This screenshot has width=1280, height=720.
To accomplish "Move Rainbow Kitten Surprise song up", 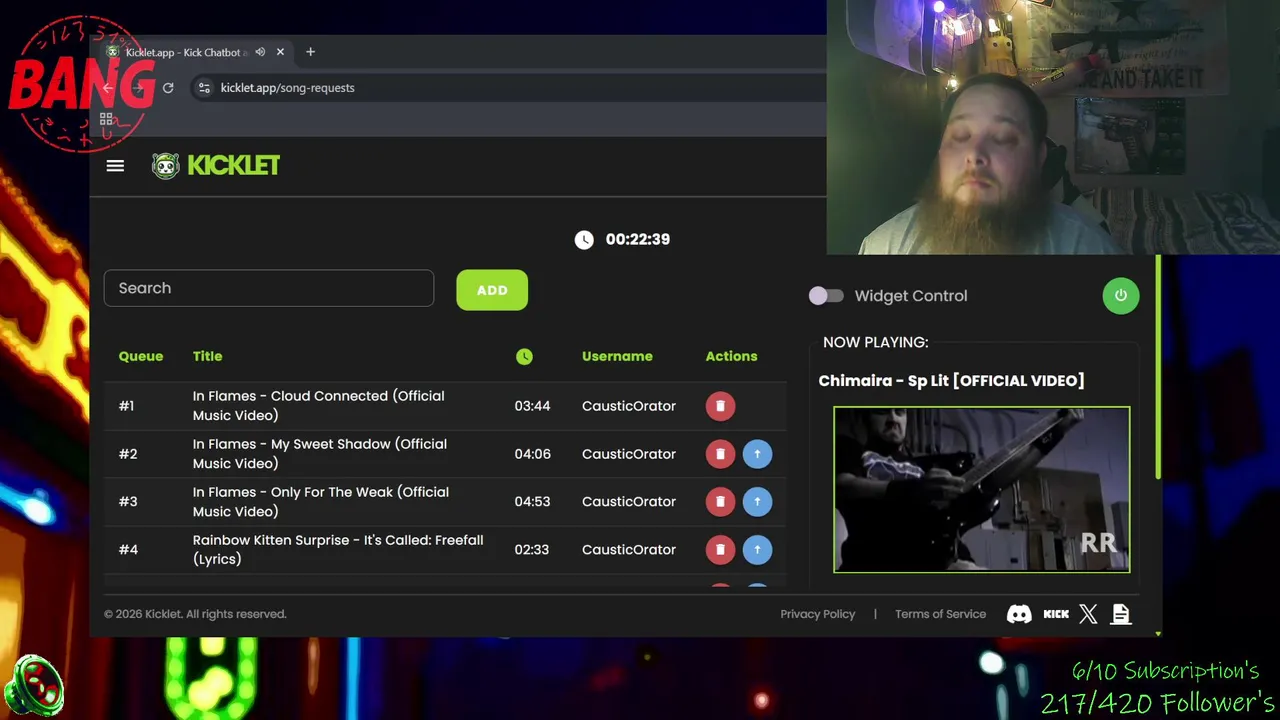I will pos(757,550).
